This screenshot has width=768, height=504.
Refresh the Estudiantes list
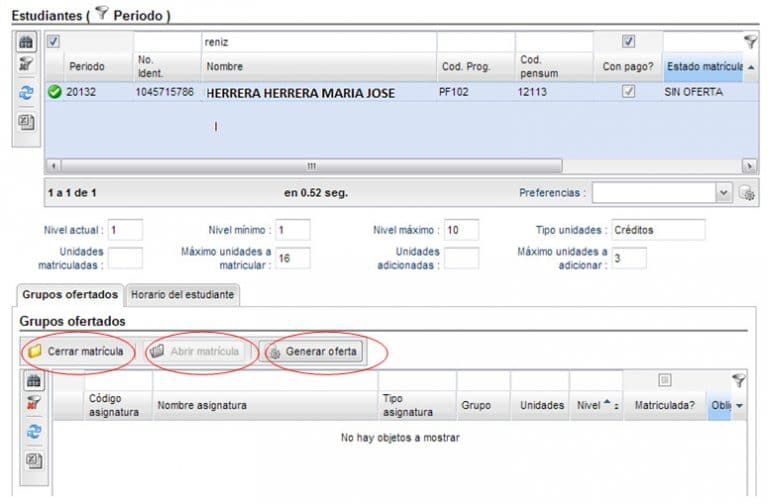point(27,94)
